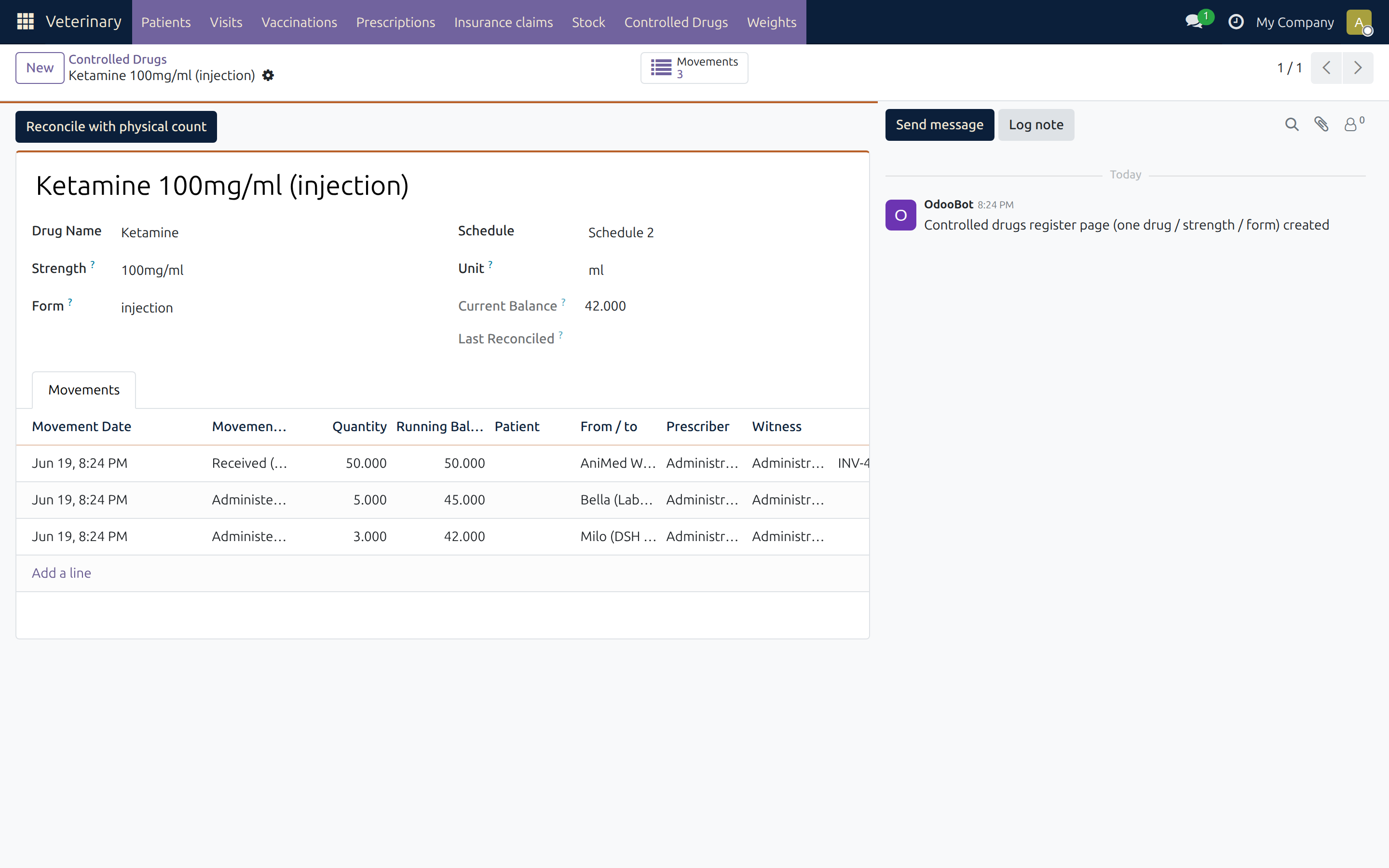The height and width of the screenshot is (868, 1389).
Task: Click the New button
Action: [x=40, y=68]
